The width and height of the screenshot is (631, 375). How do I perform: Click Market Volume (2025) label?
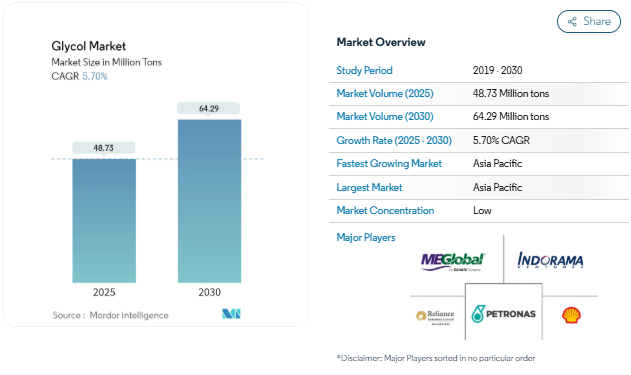385,93
